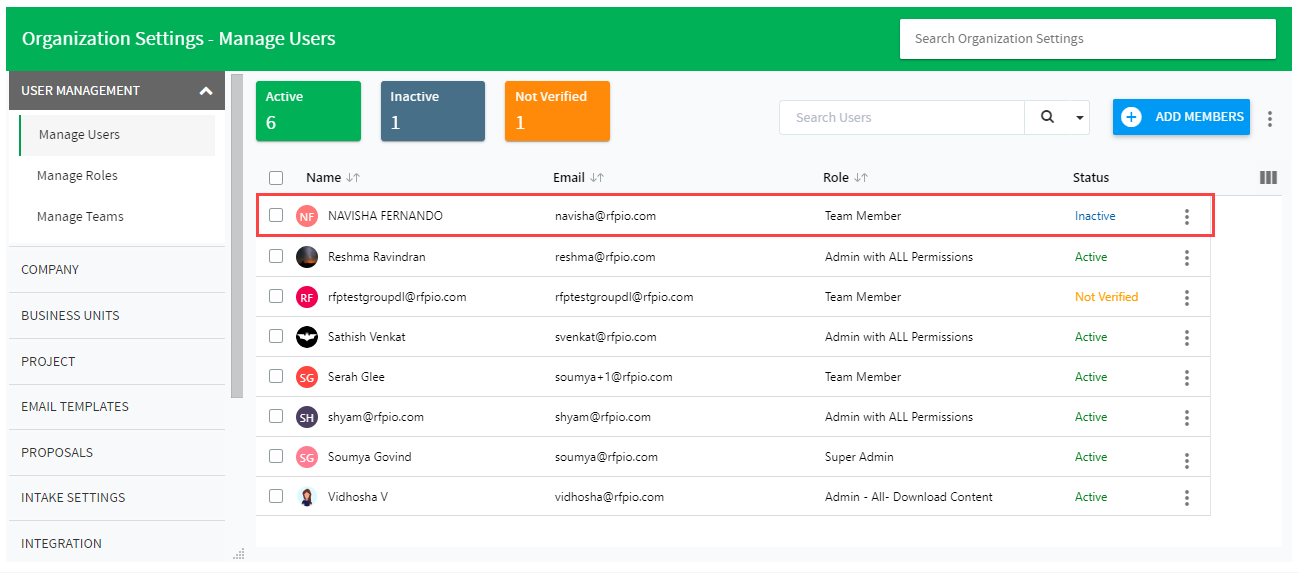The image size is (1299, 573).
Task: Tick the select-all users checkbox
Action: tap(276, 178)
